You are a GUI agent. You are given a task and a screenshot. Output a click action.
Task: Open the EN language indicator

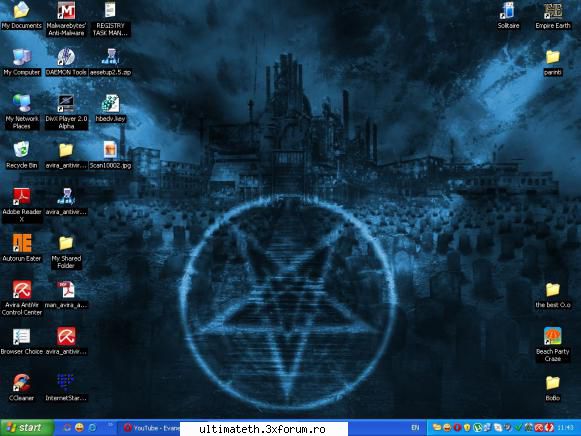tap(415, 428)
